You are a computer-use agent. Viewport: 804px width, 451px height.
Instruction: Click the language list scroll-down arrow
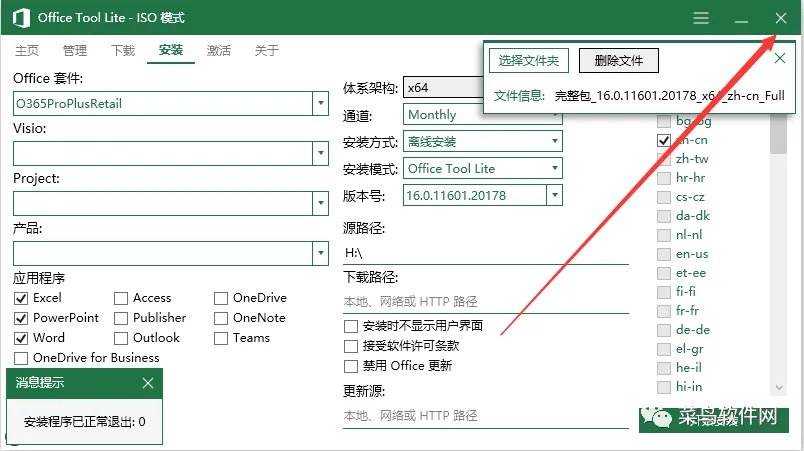[779, 387]
